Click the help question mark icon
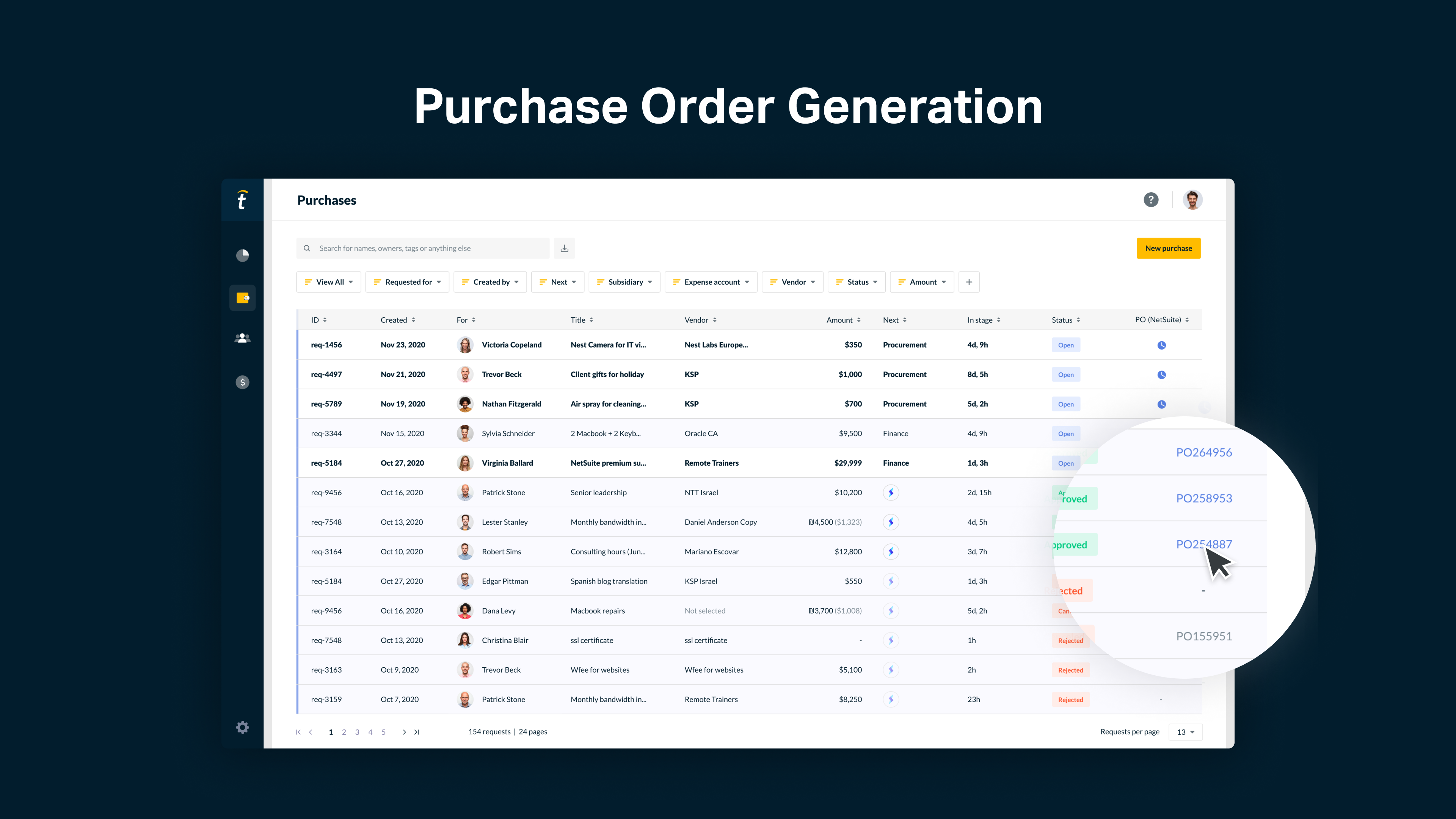 click(1151, 199)
